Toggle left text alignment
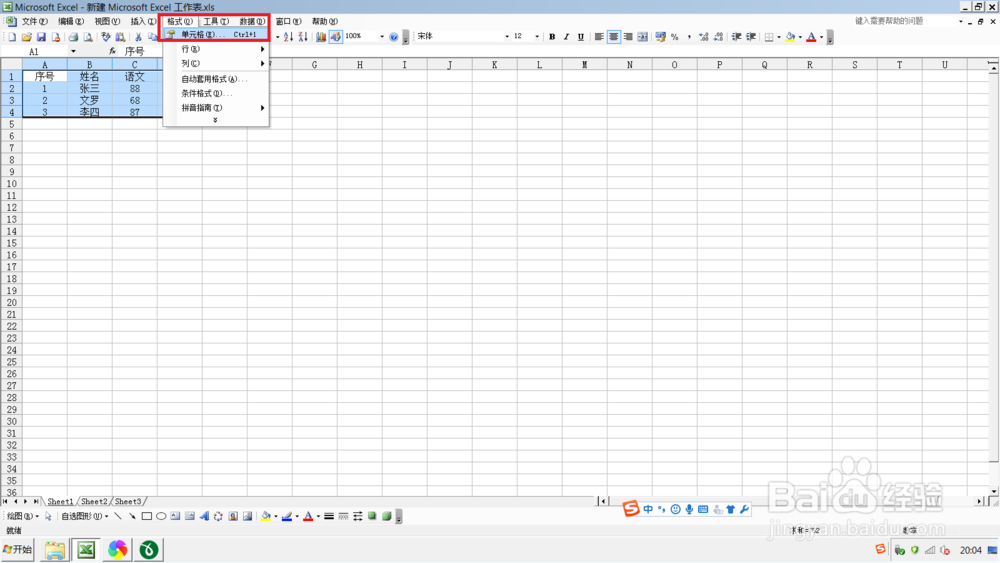Image resolution: width=1000 pixels, height=563 pixels. pyautogui.click(x=599, y=37)
